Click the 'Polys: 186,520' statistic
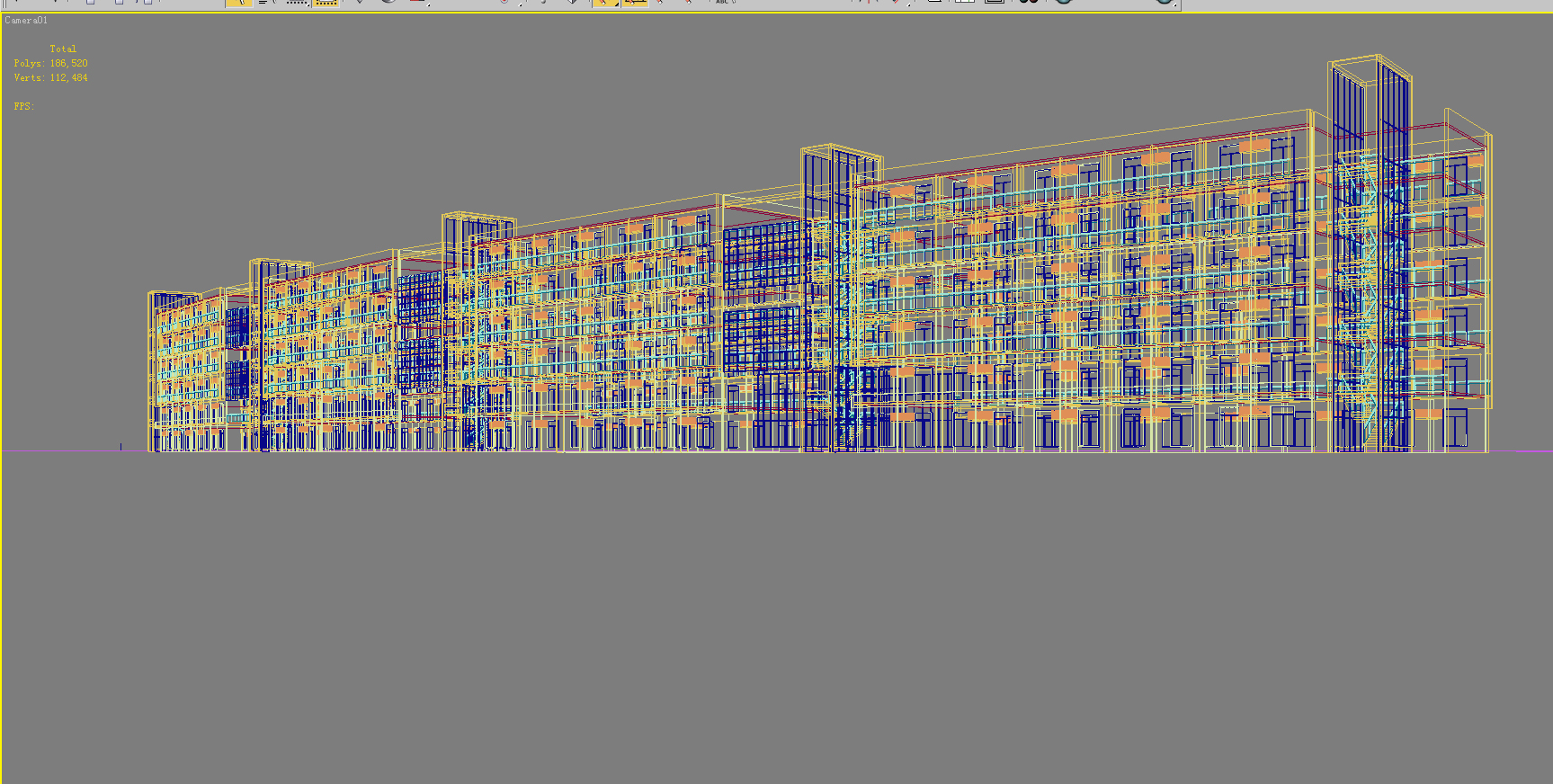Viewport: 1553px width, 784px height. coord(51,63)
